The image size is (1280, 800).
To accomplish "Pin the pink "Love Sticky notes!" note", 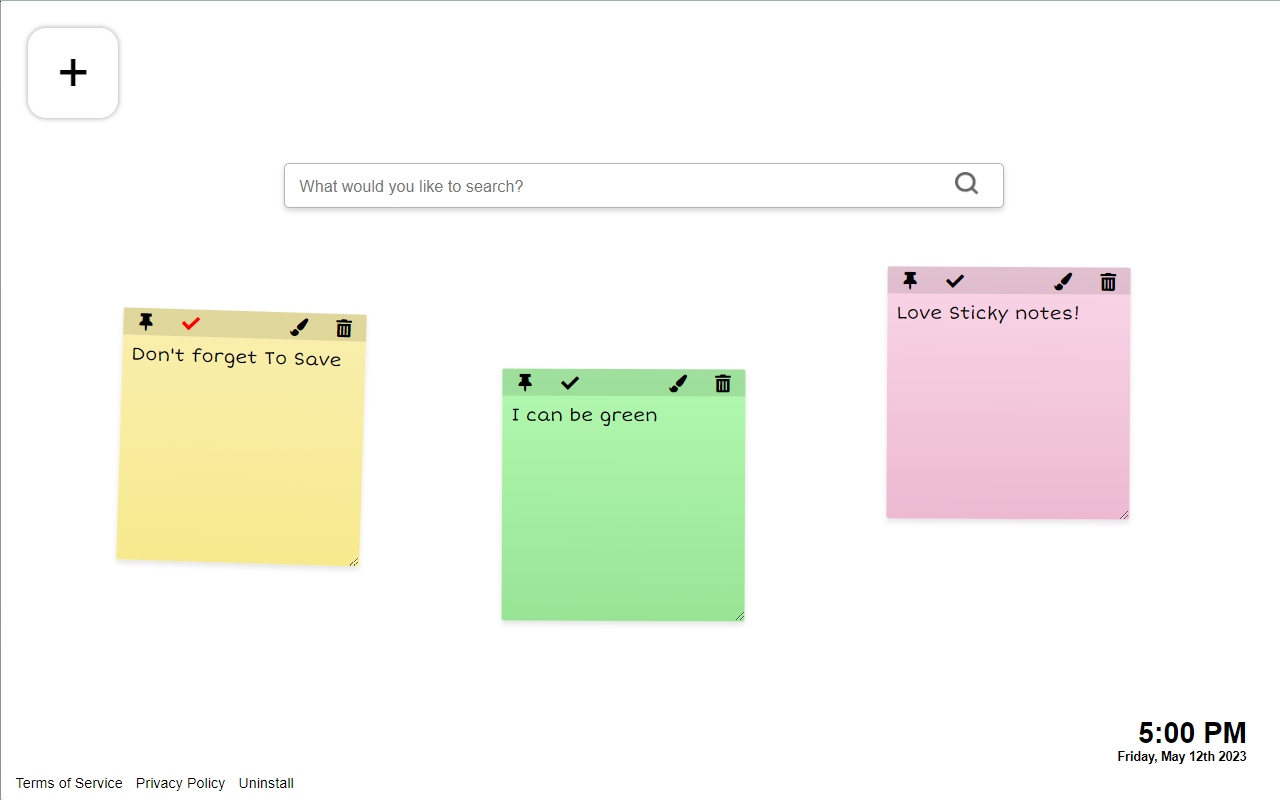I will tap(910, 280).
